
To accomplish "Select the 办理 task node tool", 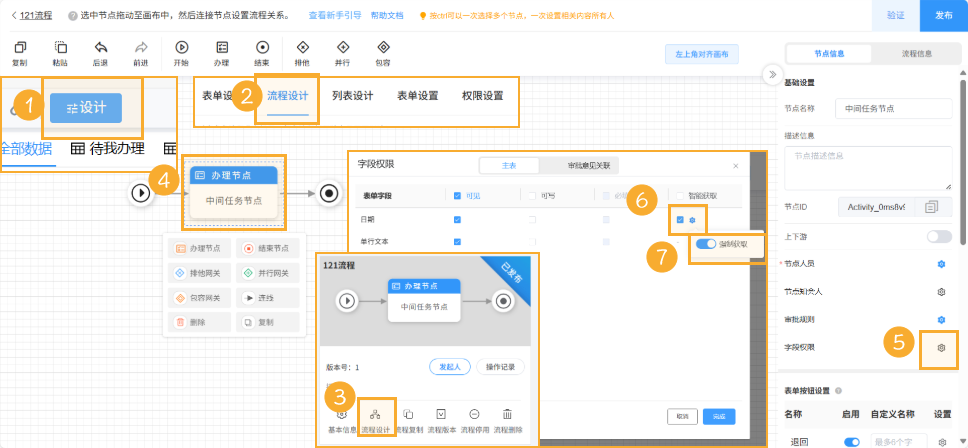I will [x=222, y=48].
